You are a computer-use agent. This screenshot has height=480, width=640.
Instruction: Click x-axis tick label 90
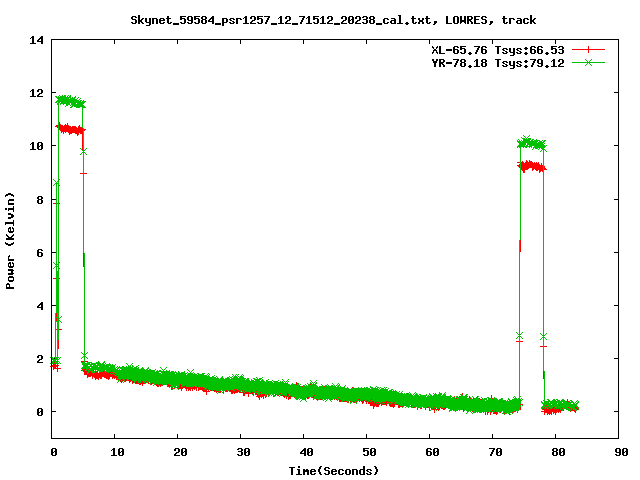click(x=621, y=452)
